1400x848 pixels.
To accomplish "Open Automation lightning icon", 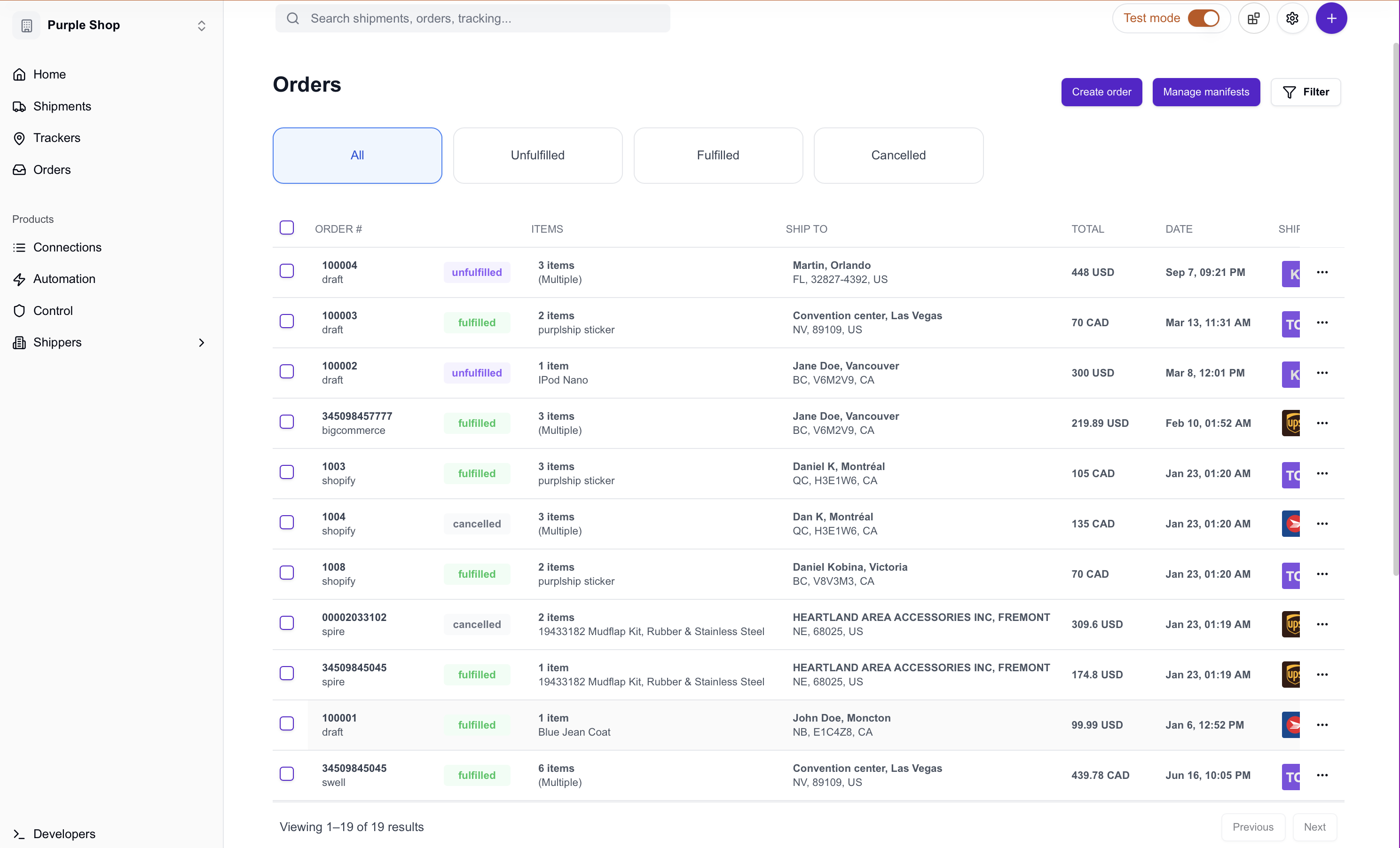I will pyautogui.click(x=19, y=279).
